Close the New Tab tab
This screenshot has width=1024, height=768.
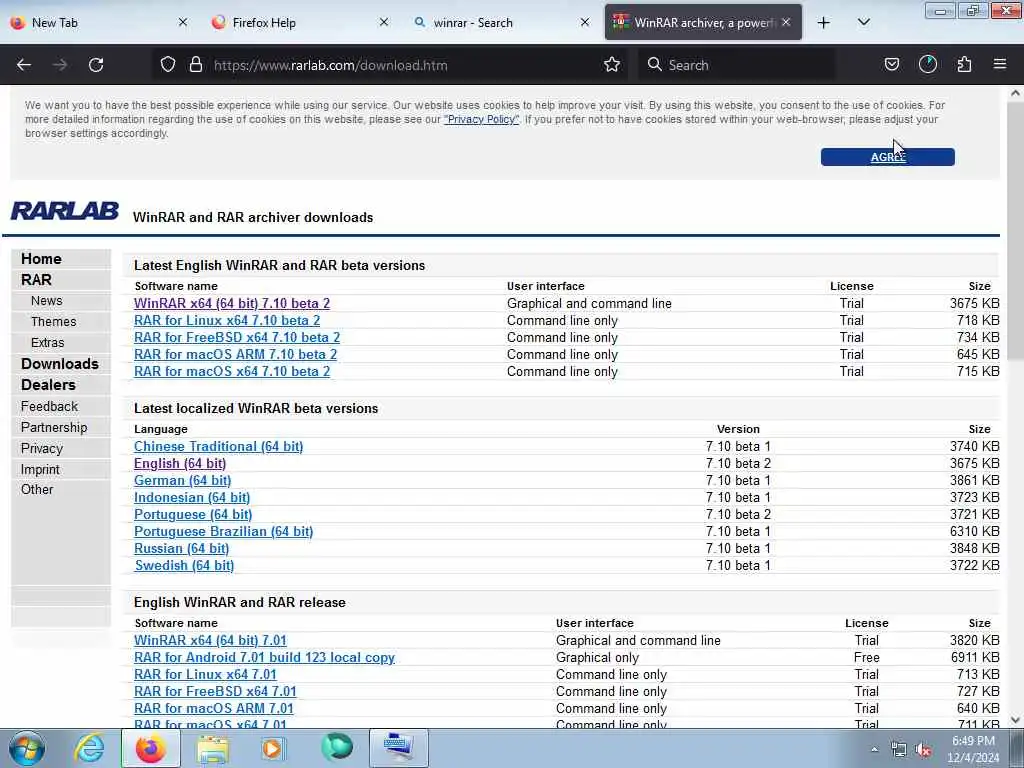coord(183,22)
